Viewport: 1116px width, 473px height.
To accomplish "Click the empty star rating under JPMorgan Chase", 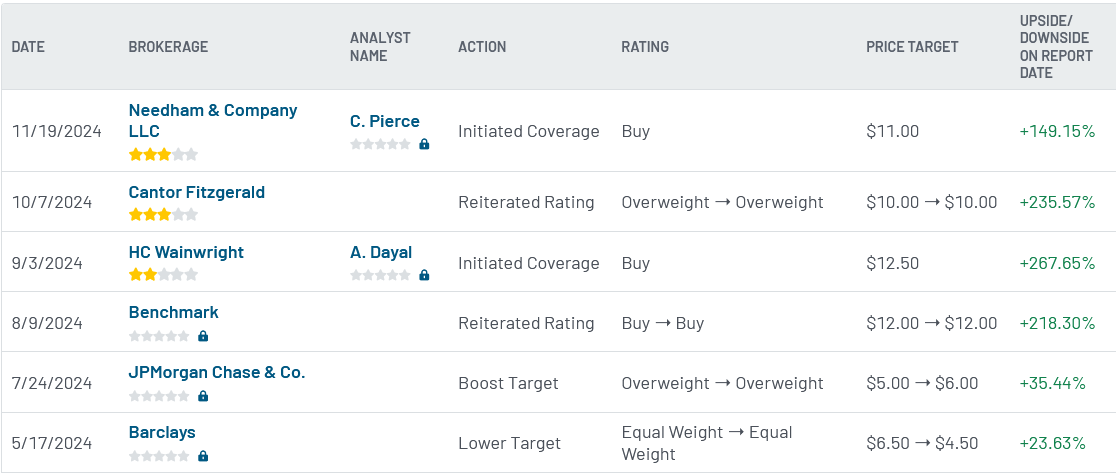I will click(159, 395).
